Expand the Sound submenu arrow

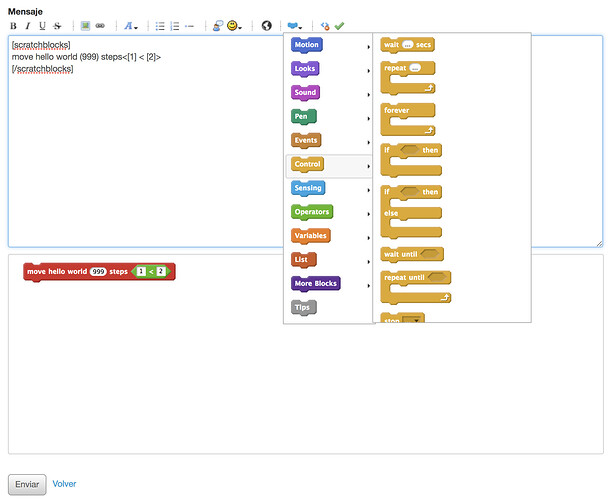368,95
